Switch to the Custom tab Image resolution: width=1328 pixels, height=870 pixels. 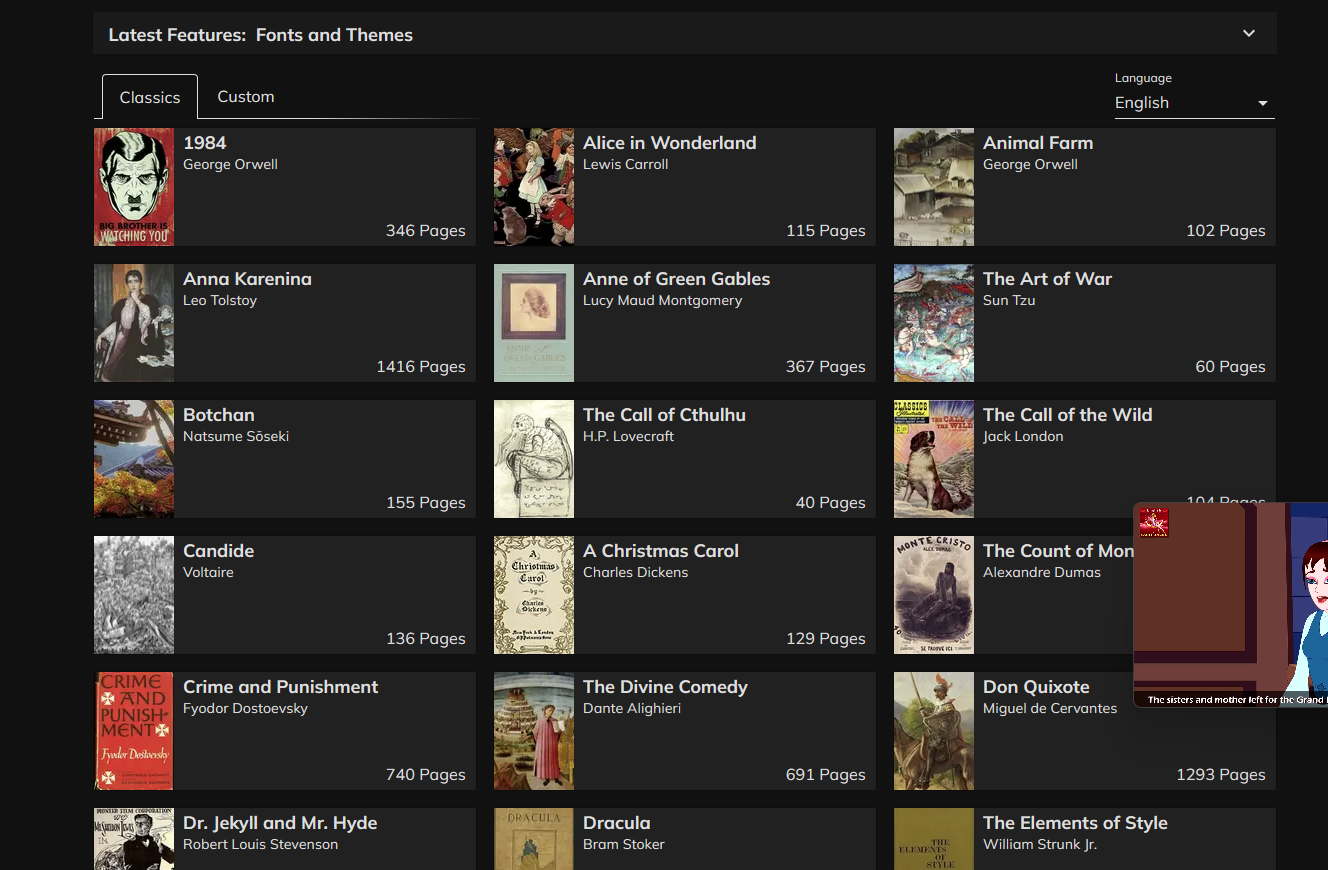tap(245, 97)
